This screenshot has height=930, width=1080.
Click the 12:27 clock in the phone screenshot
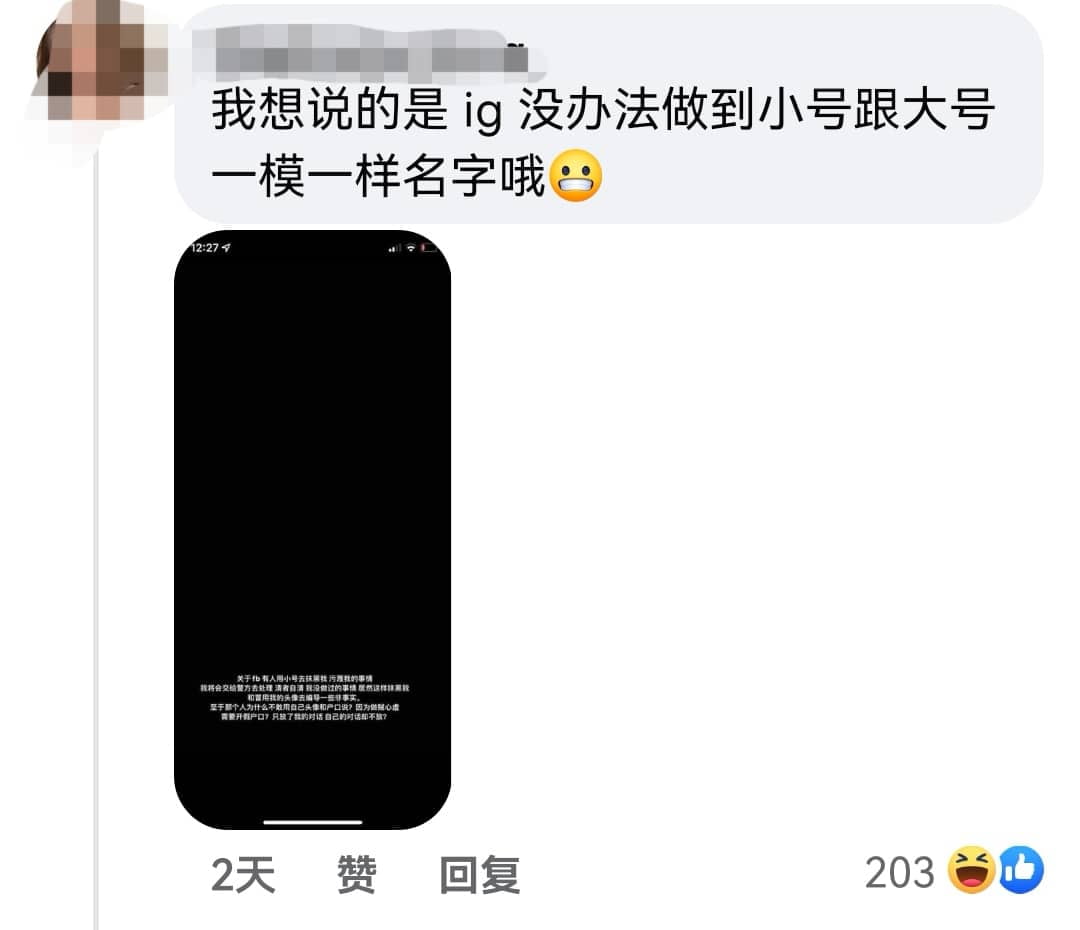[205, 247]
